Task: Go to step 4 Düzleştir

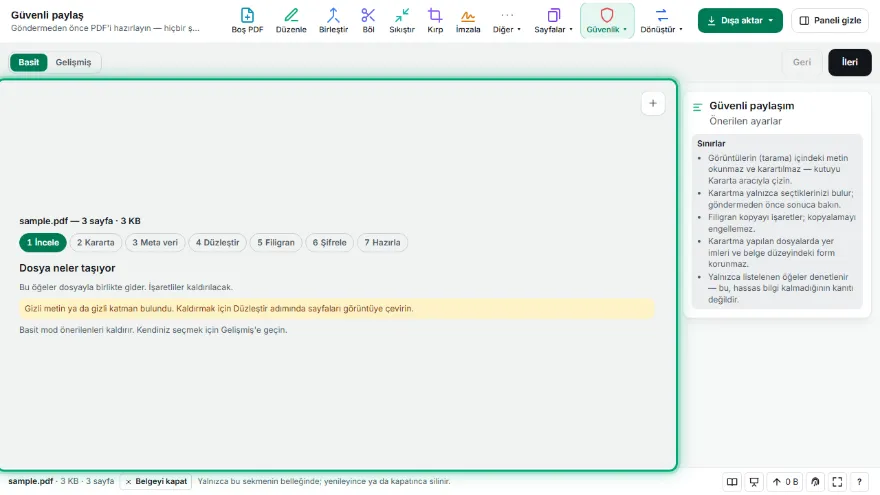Action: (217, 242)
